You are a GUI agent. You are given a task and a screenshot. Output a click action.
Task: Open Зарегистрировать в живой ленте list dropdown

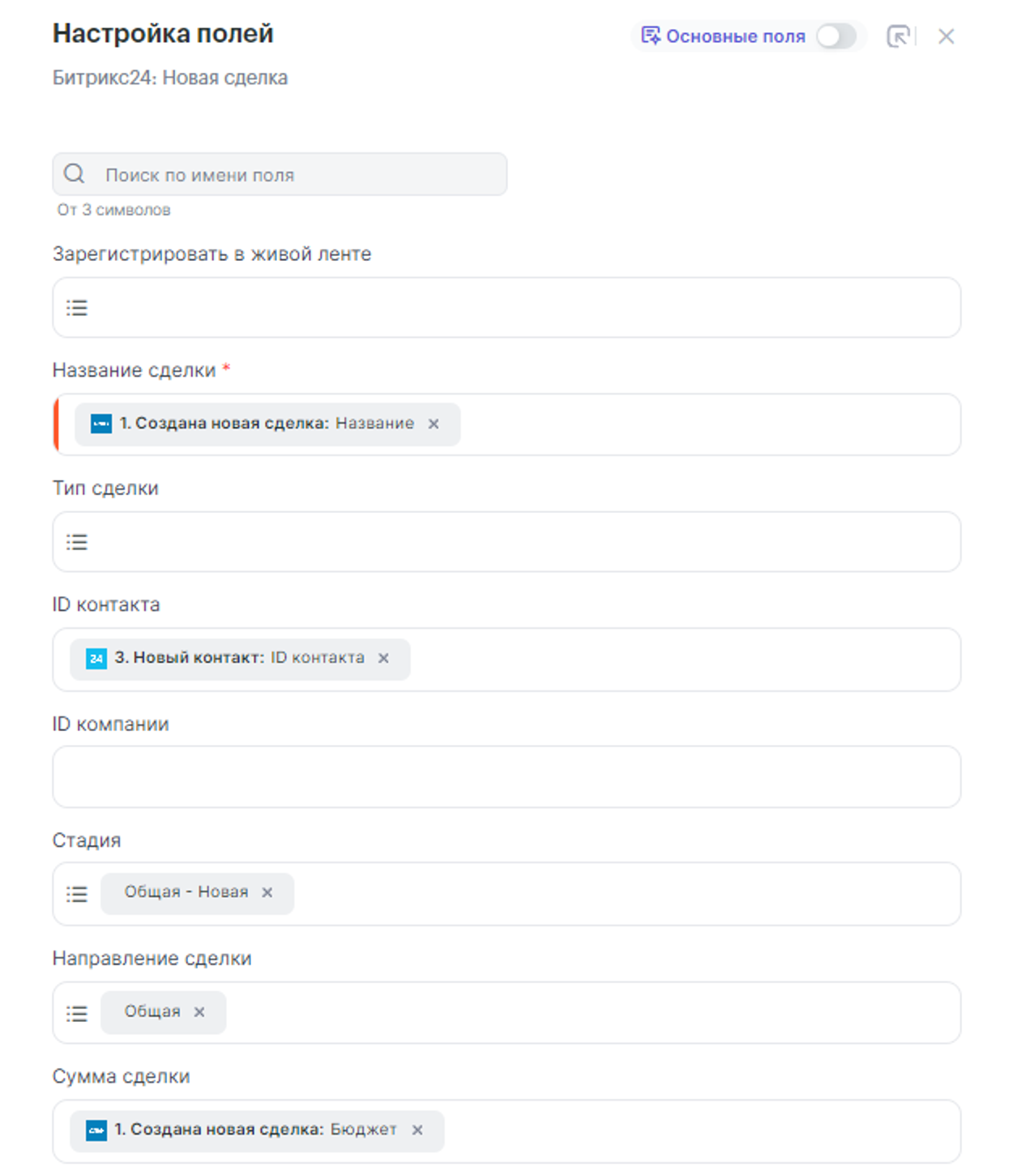click(x=77, y=308)
